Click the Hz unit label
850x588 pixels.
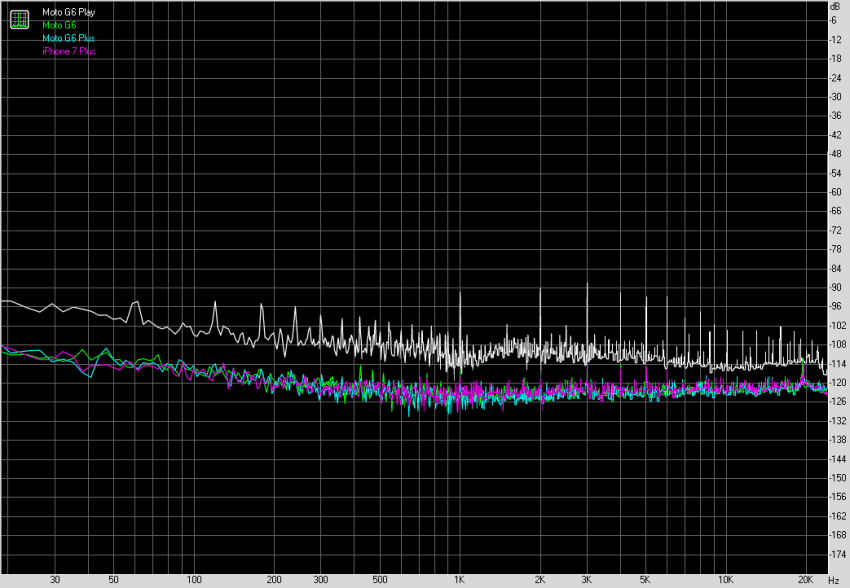[834, 580]
